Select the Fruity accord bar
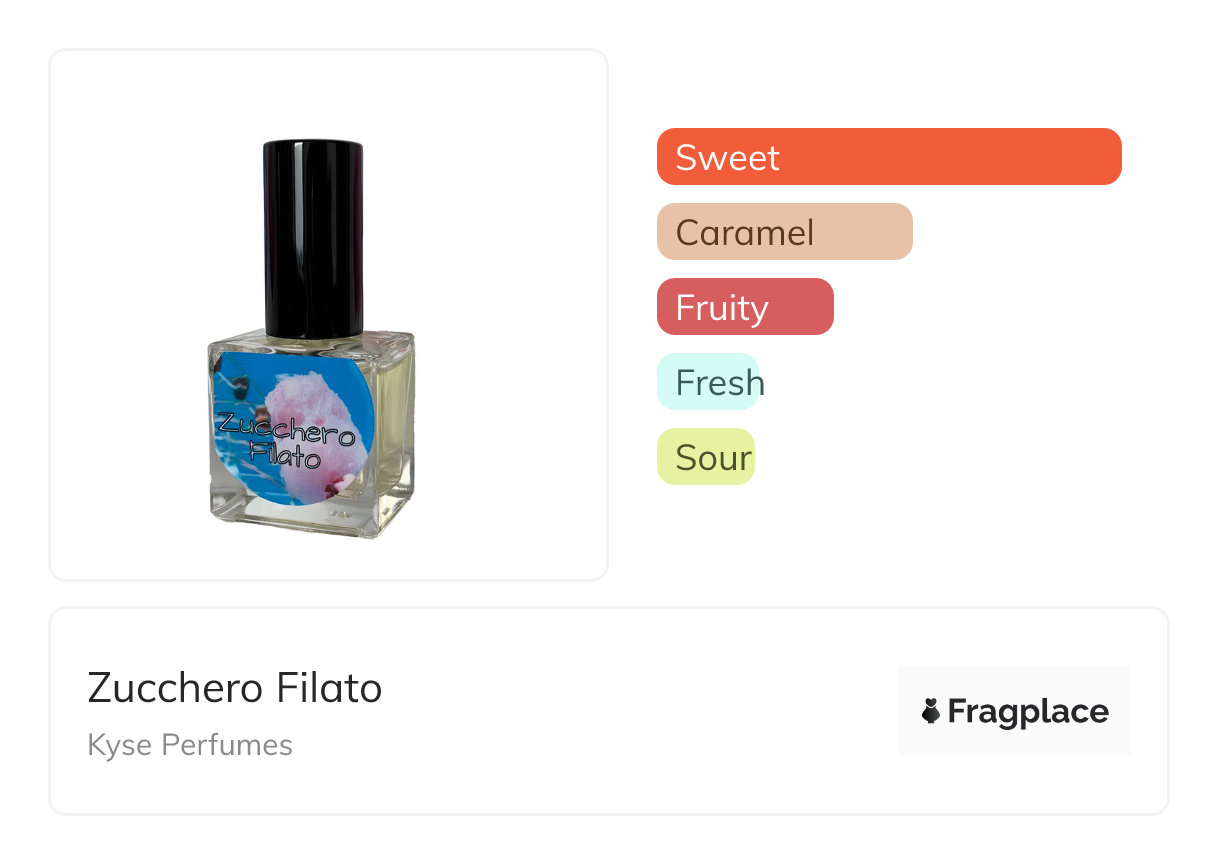This screenshot has width=1218, height=864. point(744,307)
